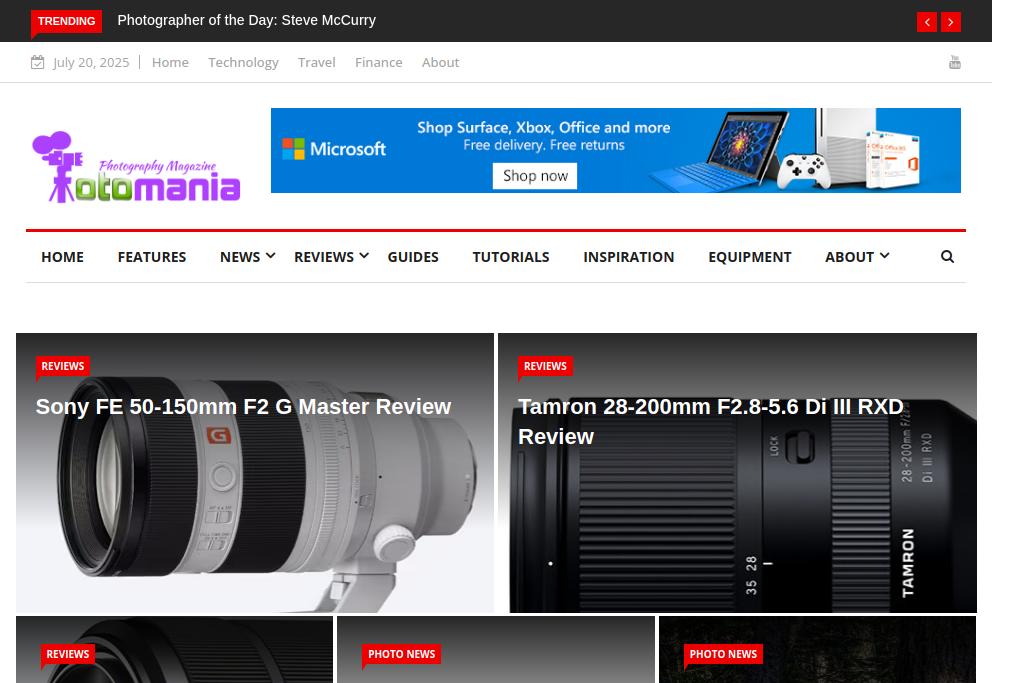Click the calendar icon beside July 20, 2025
Image resolution: width=1024 pixels, height=683 pixels.
tap(37, 62)
